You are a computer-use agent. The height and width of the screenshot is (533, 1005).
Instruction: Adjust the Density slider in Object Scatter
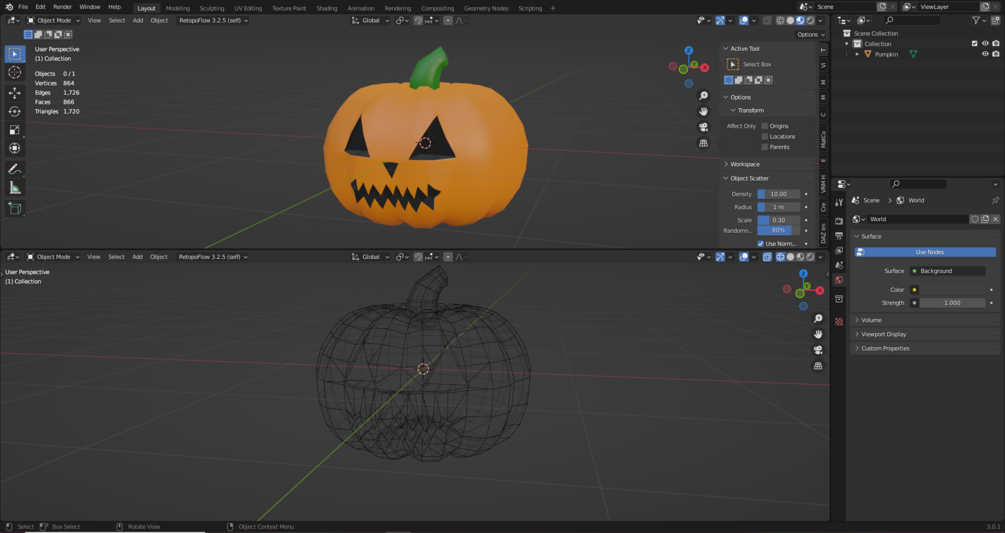pyautogui.click(x=778, y=193)
